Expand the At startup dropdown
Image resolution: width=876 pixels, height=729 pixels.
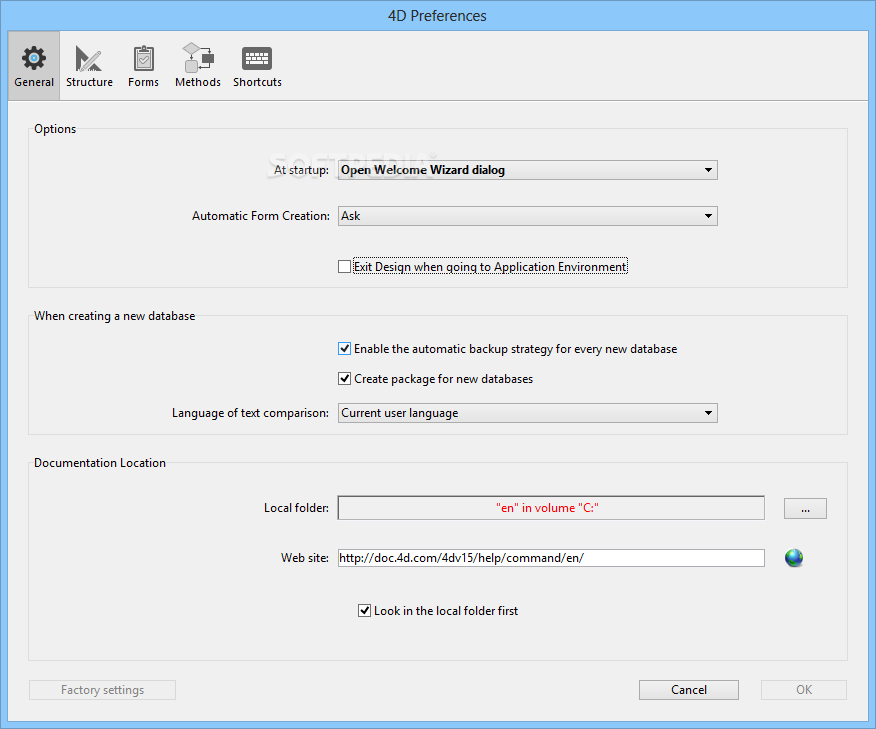pyautogui.click(x=527, y=170)
